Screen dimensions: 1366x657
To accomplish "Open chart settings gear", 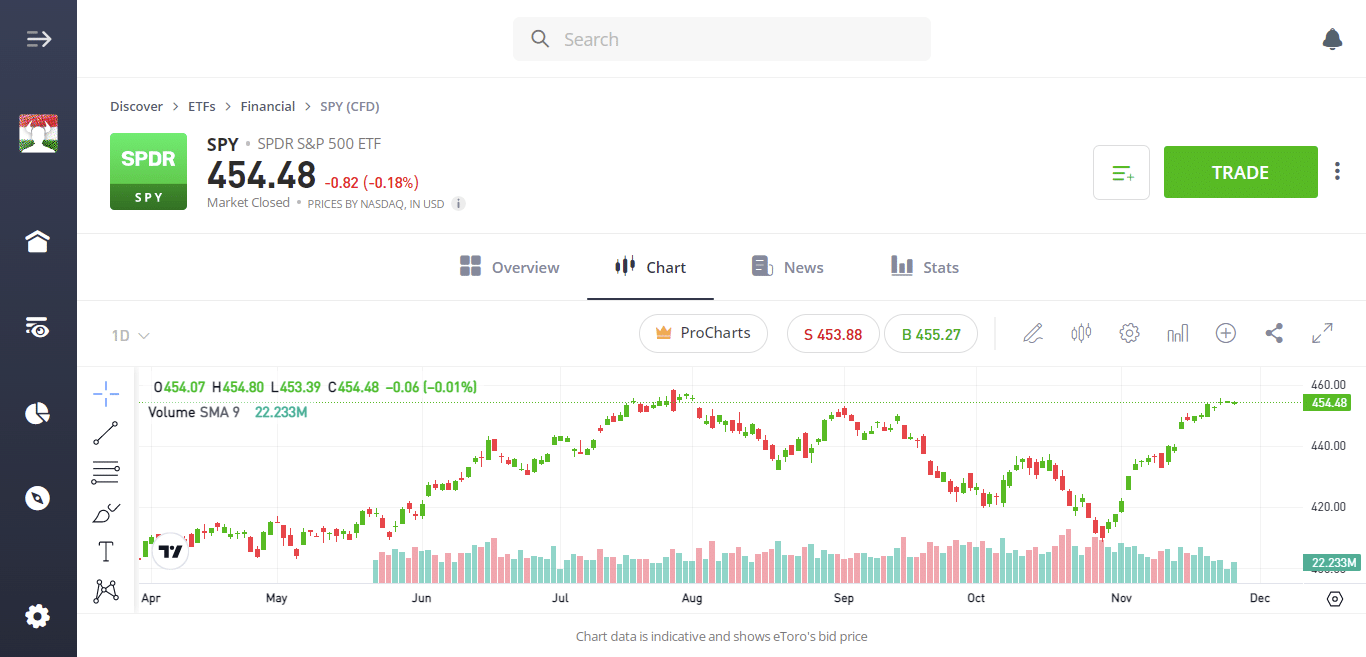I will click(1129, 333).
